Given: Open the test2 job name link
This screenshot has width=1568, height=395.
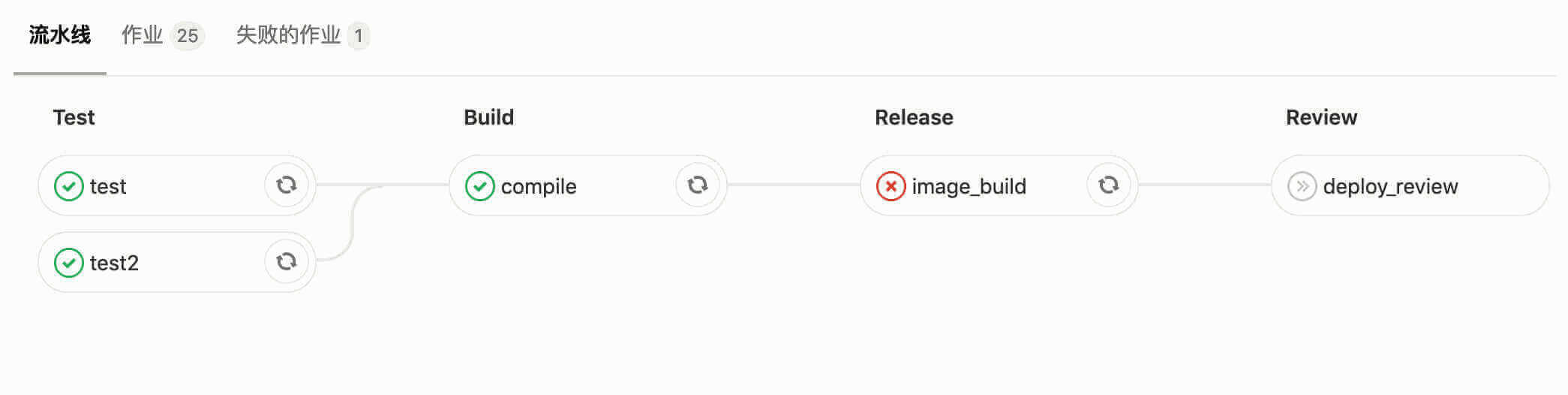Looking at the screenshot, I should [x=114, y=263].
